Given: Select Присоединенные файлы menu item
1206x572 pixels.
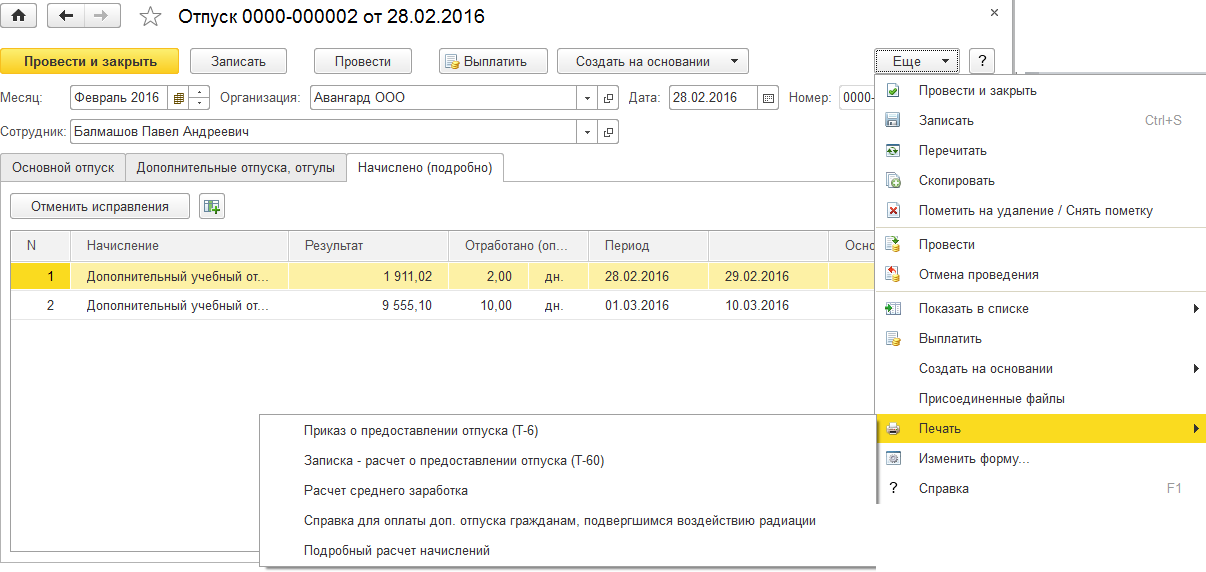Looking at the screenshot, I should [x=1040, y=398].
